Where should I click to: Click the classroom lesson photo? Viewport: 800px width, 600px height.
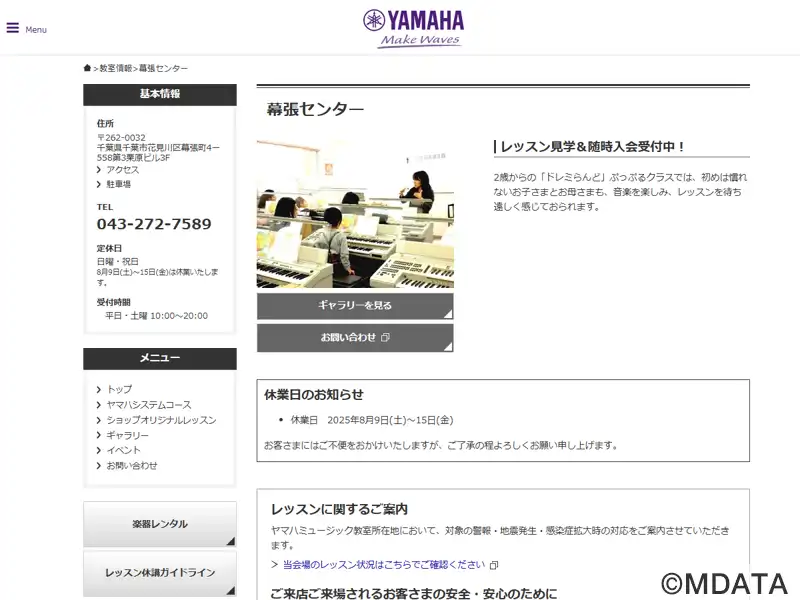(355, 213)
